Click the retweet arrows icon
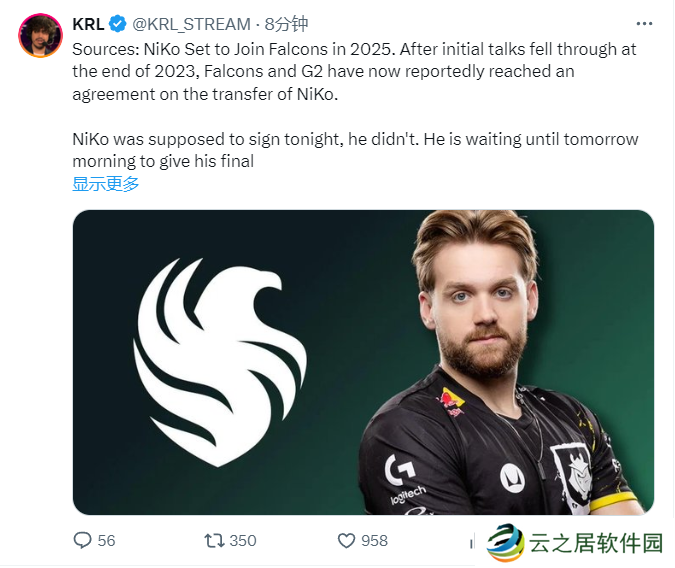This screenshot has width=675, height=568. 214,540
